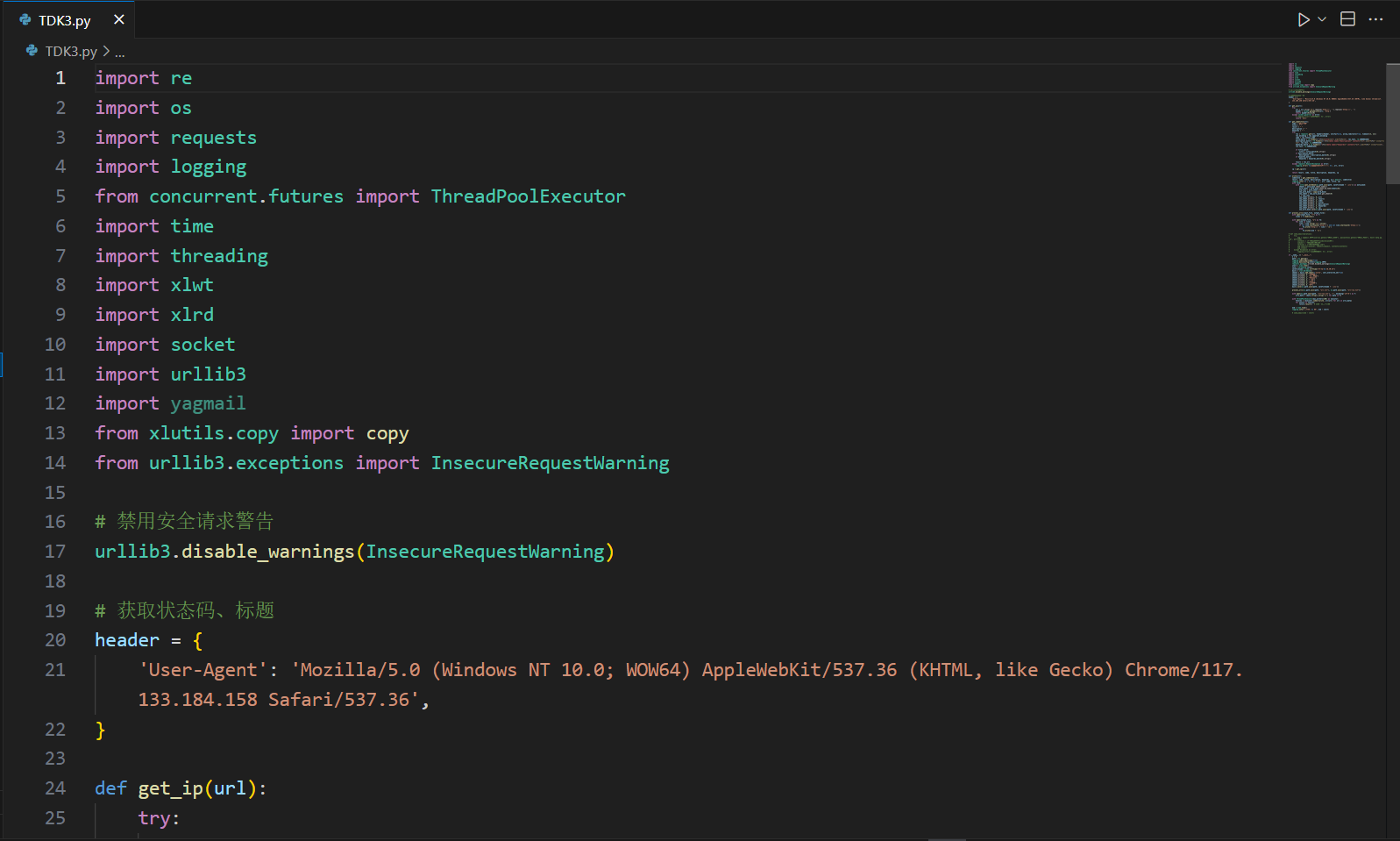Click the vertical scrollbar thumb
This screenshot has width=1400, height=841.
1392,124
